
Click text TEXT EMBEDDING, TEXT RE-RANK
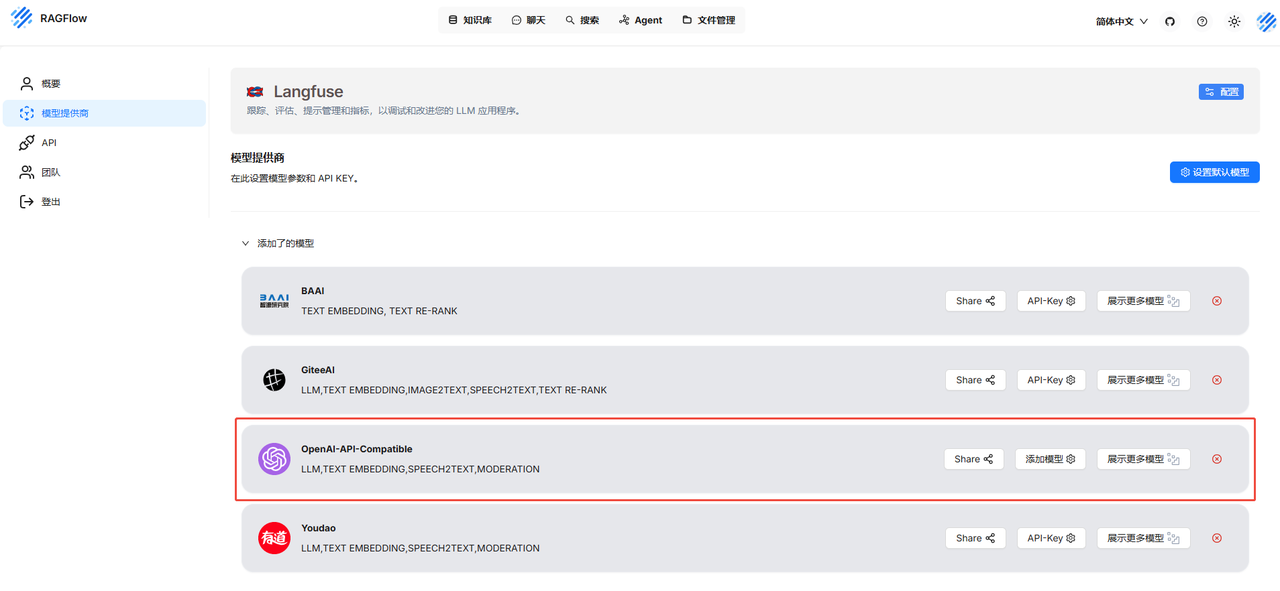tap(379, 311)
